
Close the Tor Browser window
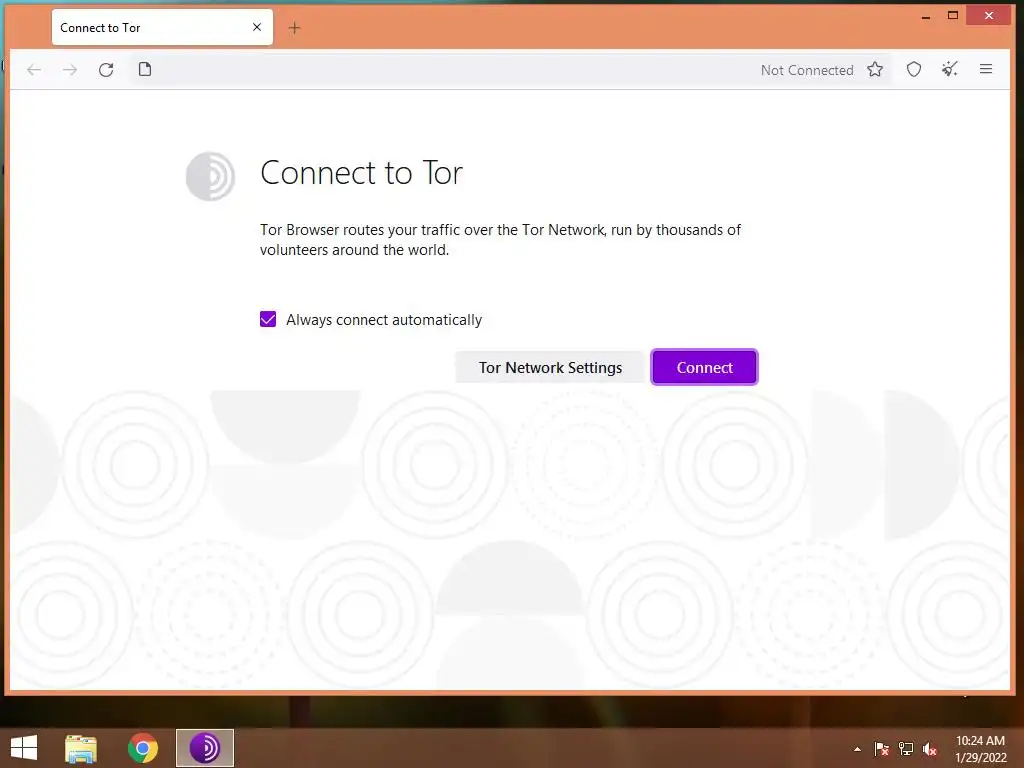(x=989, y=15)
